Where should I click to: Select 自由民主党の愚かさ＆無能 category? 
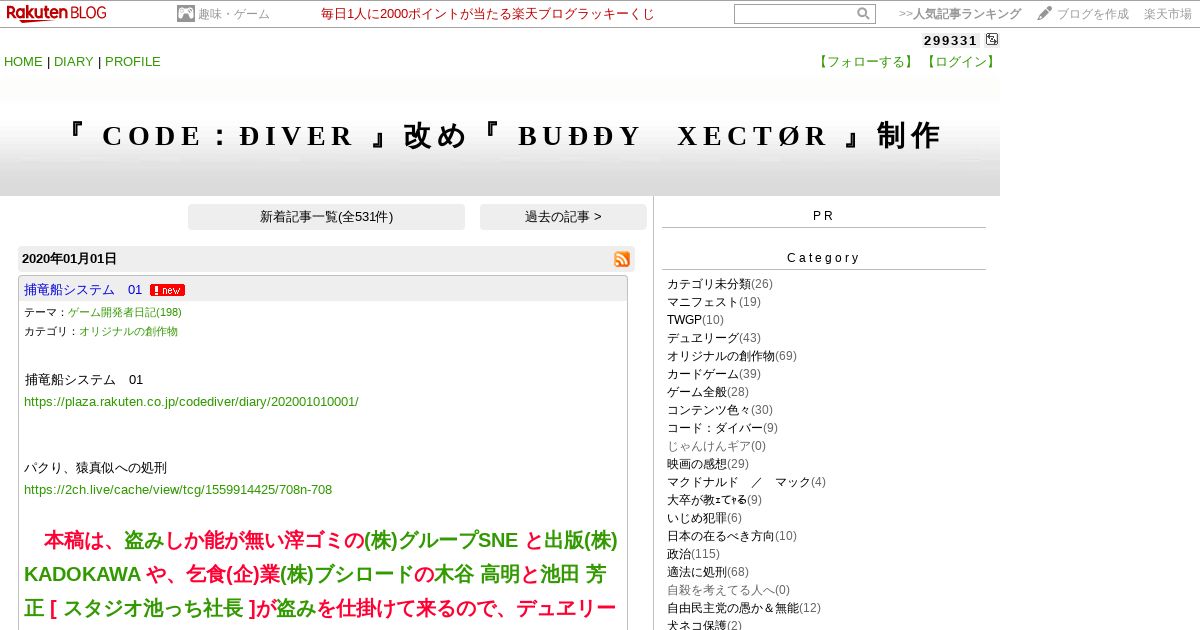[x=733, y=608]
